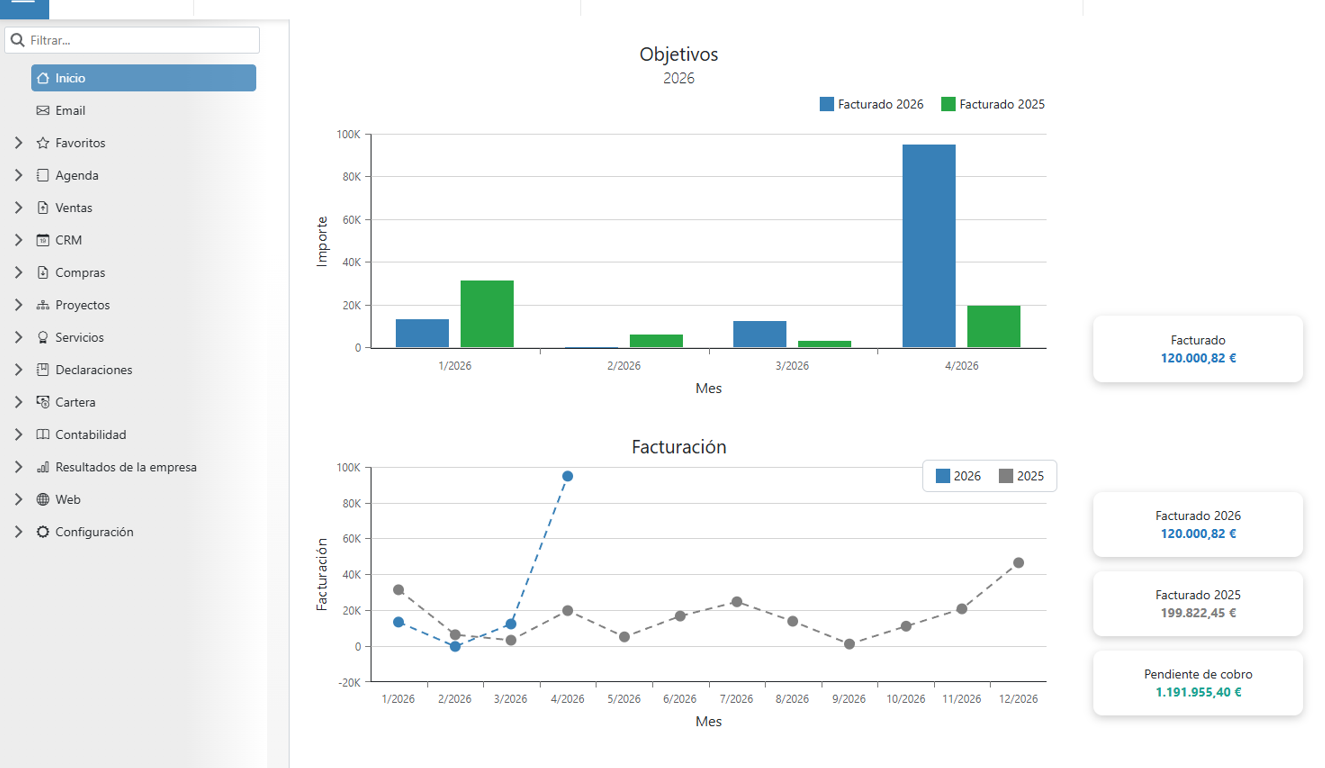Click the Proyectos hierarchy icon

pos(42,305)
